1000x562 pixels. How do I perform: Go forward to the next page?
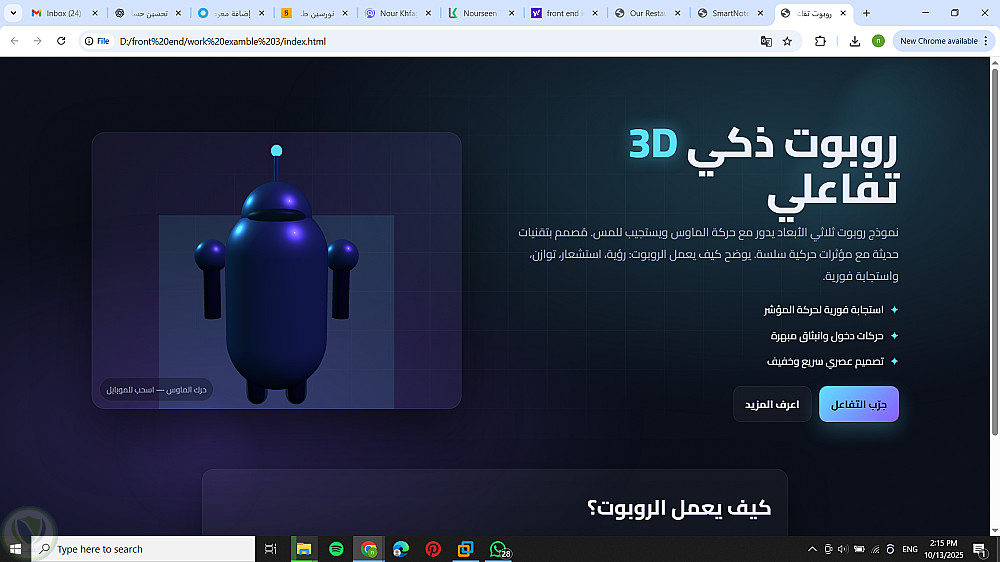[38, 41]
